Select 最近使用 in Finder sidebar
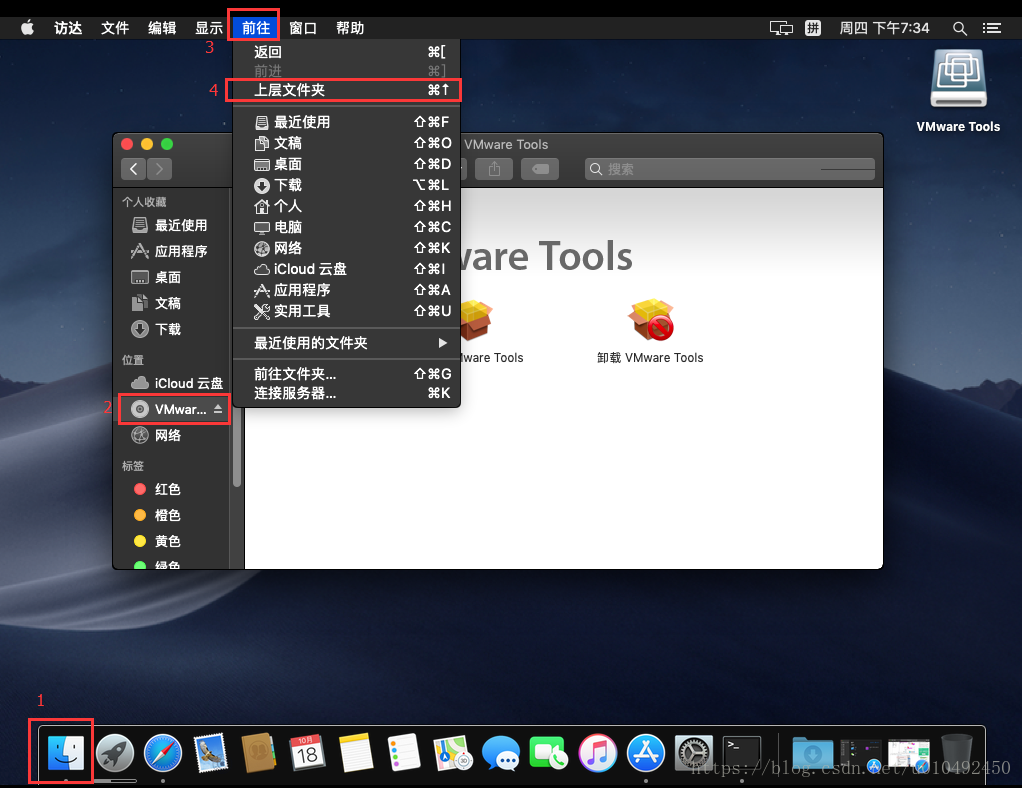The image size is (1022, 788). coord(171,226)
